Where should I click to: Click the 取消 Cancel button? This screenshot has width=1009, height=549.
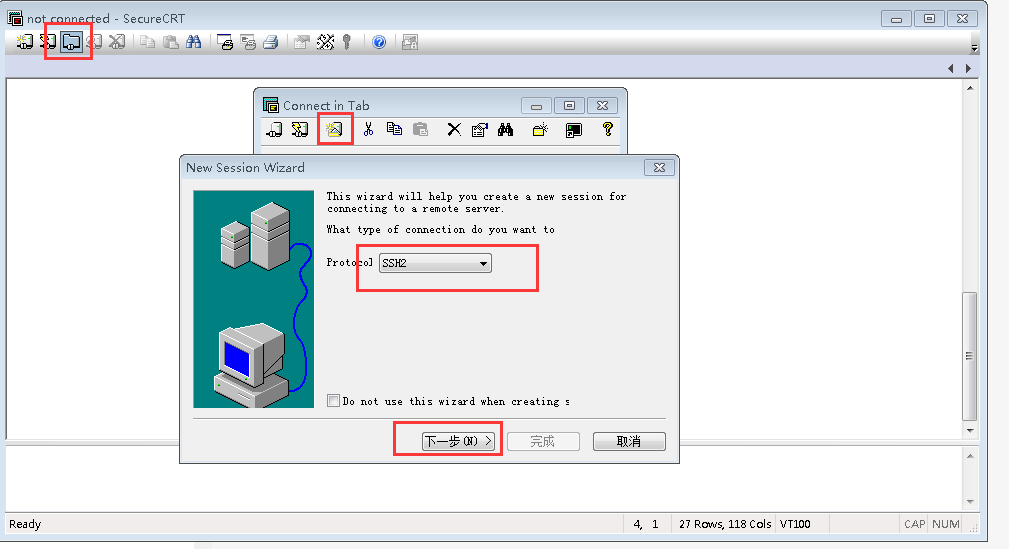(629, 441)
